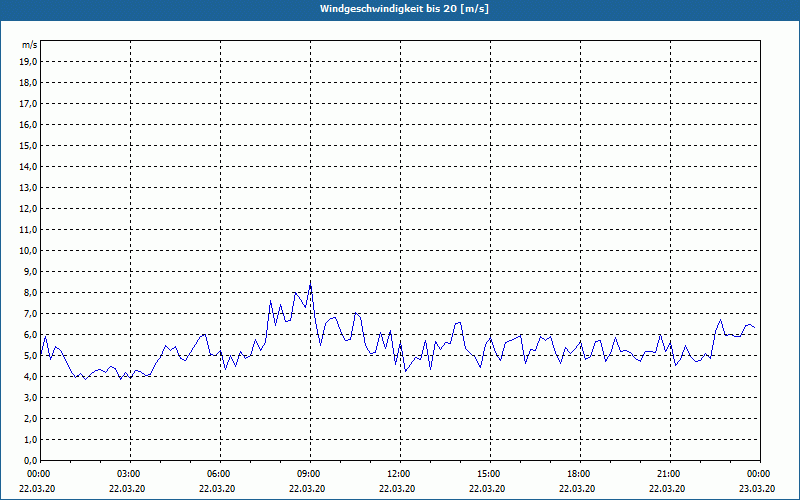This screenshot has height=500, width=800.
Task: Pick the '14,0' y-axis label
Action: click(29, 166)
